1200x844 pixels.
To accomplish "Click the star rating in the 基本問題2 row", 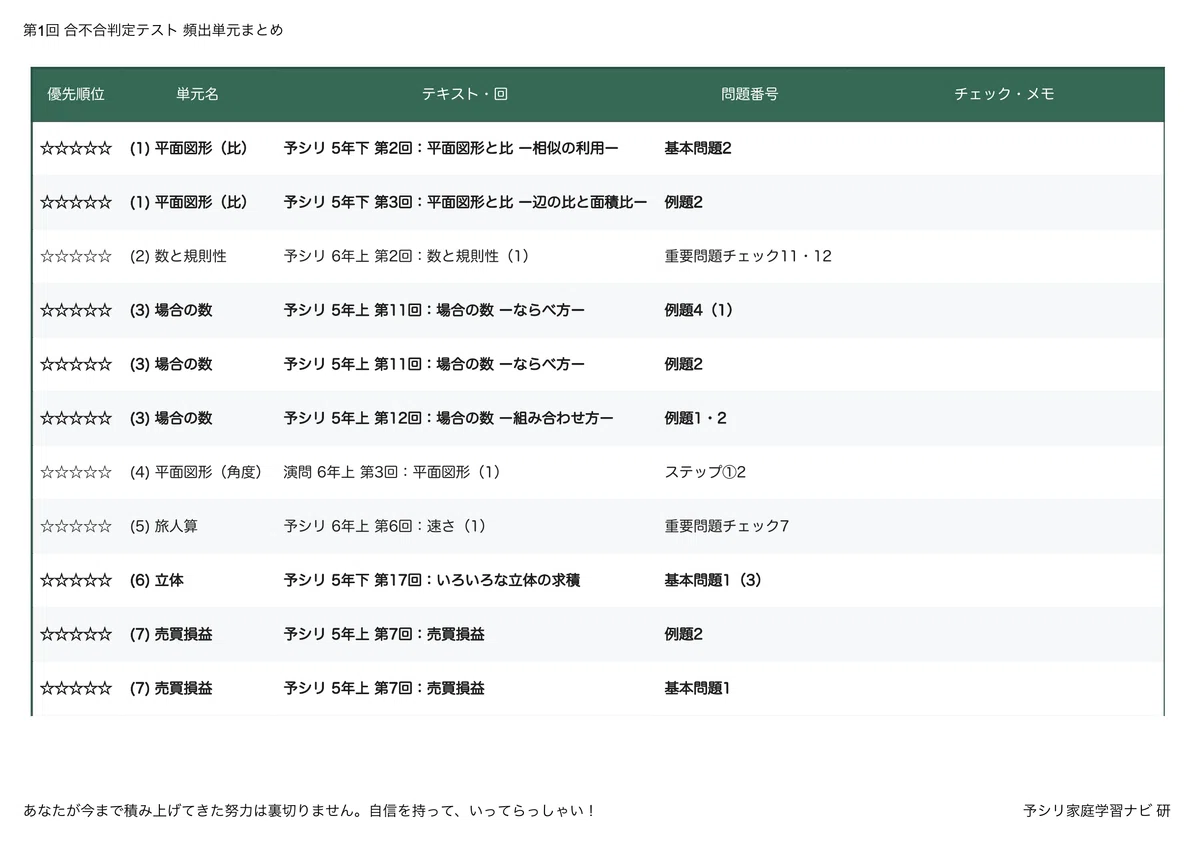I will (x=76, y=148).
